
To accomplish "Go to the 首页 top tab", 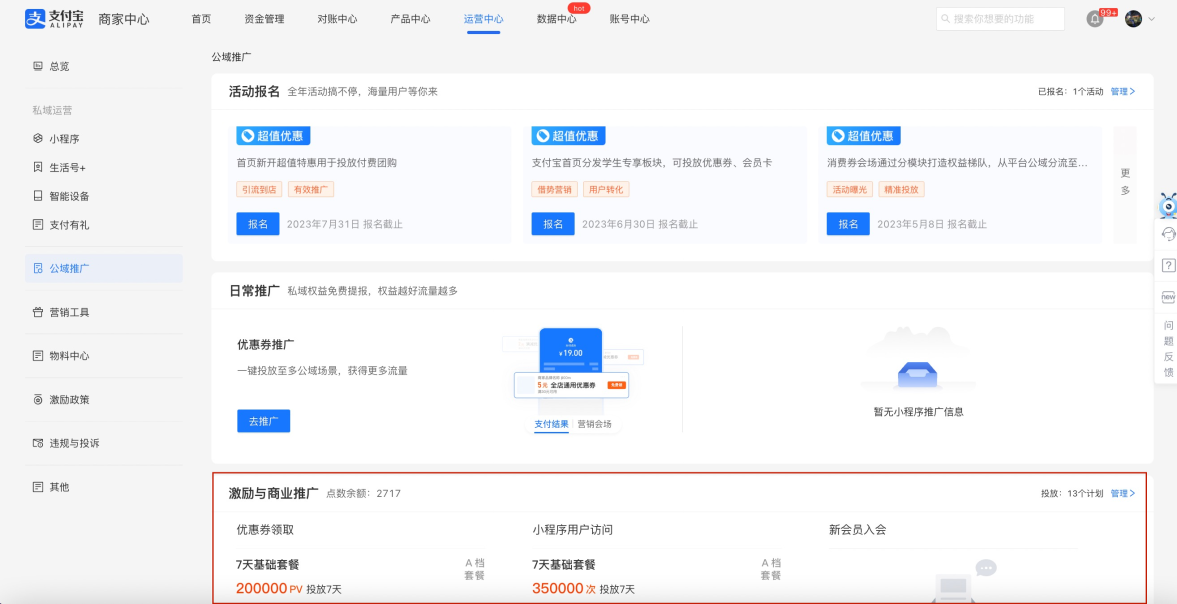I will tap(201, 20).
